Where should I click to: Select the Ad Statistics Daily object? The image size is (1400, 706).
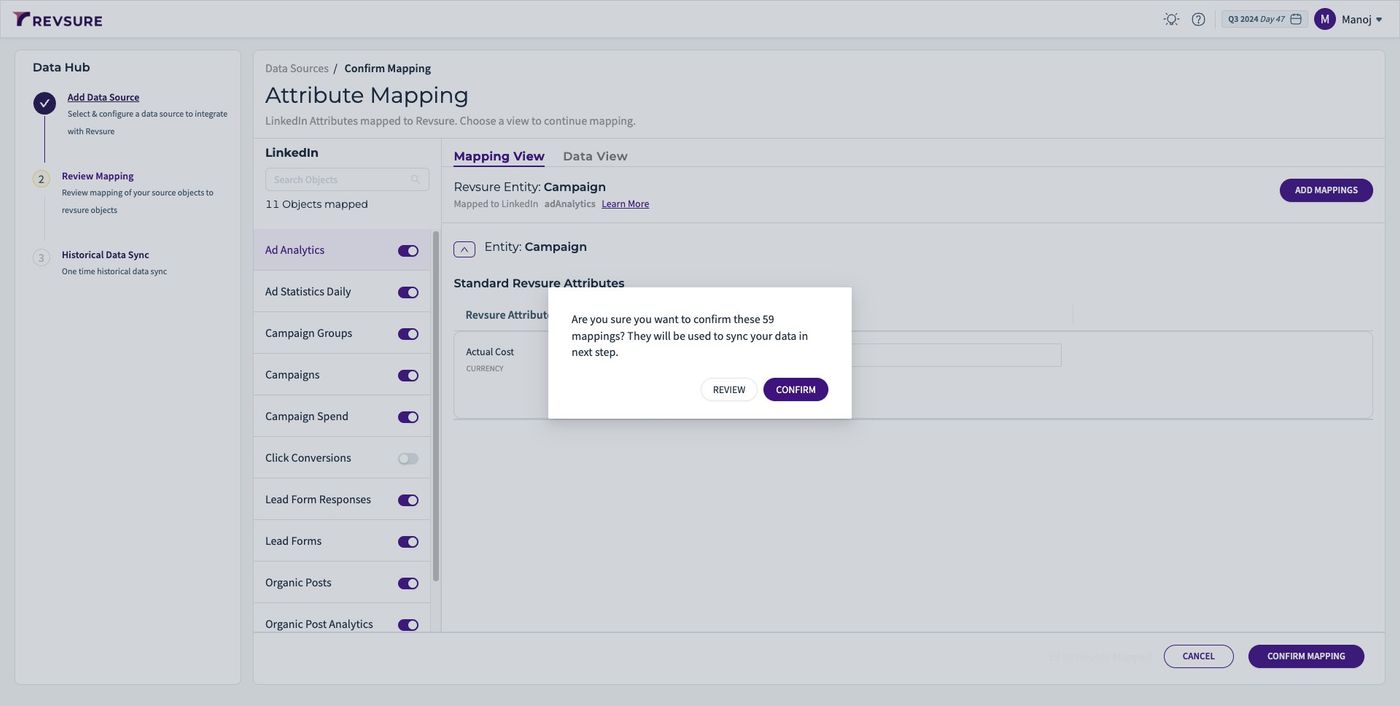342,292
